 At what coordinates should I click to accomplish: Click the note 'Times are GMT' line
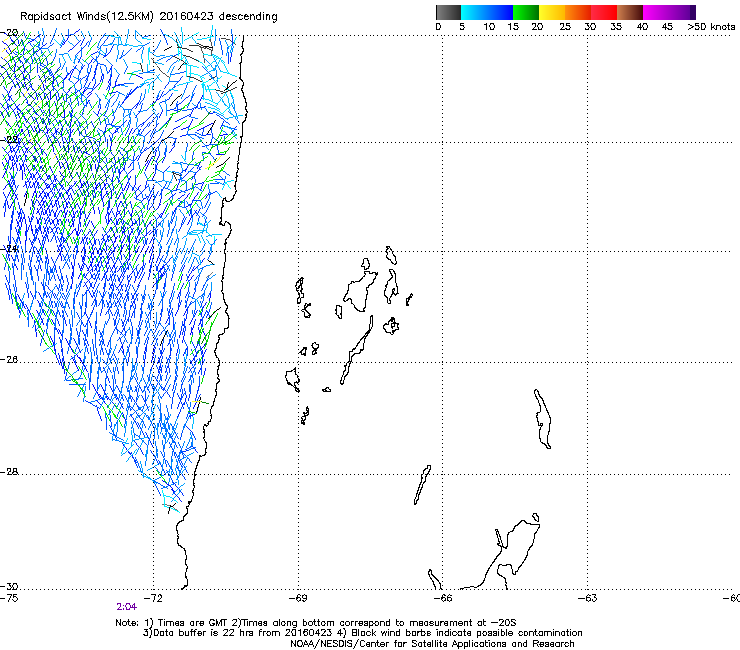[316, 623]
